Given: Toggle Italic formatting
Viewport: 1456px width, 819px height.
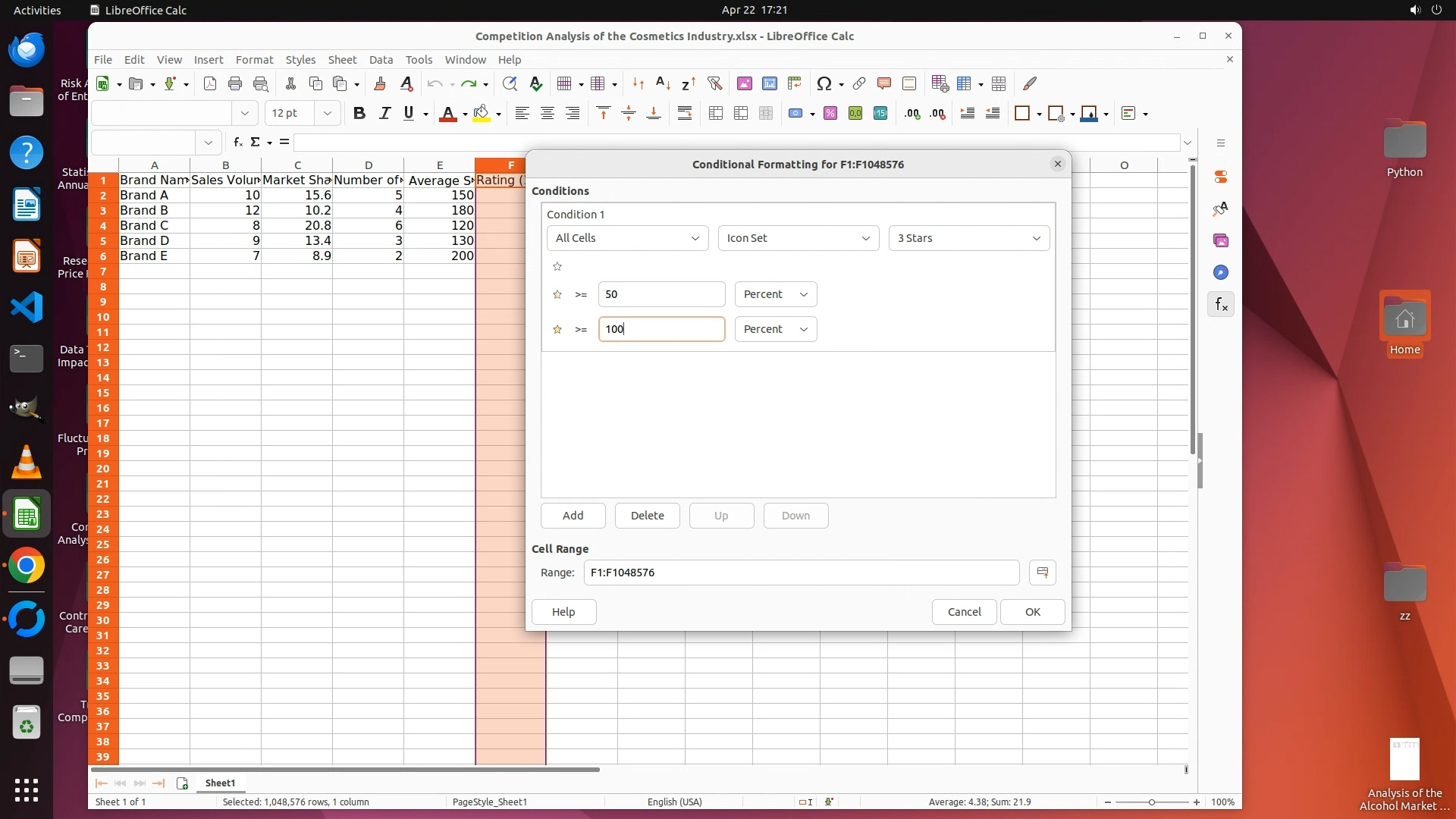Looking at the screenshot, I should [x=384, y=114].
